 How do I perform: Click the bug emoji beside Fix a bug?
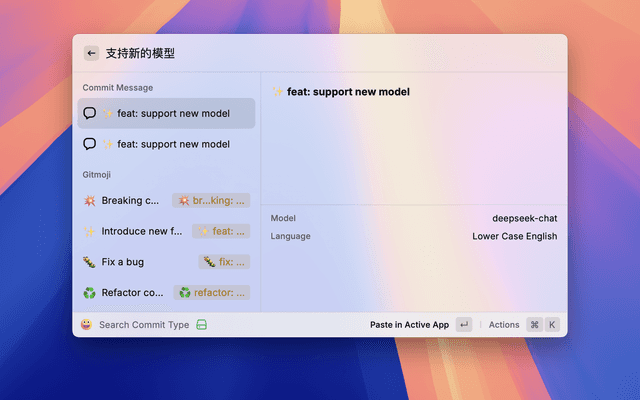90,262
